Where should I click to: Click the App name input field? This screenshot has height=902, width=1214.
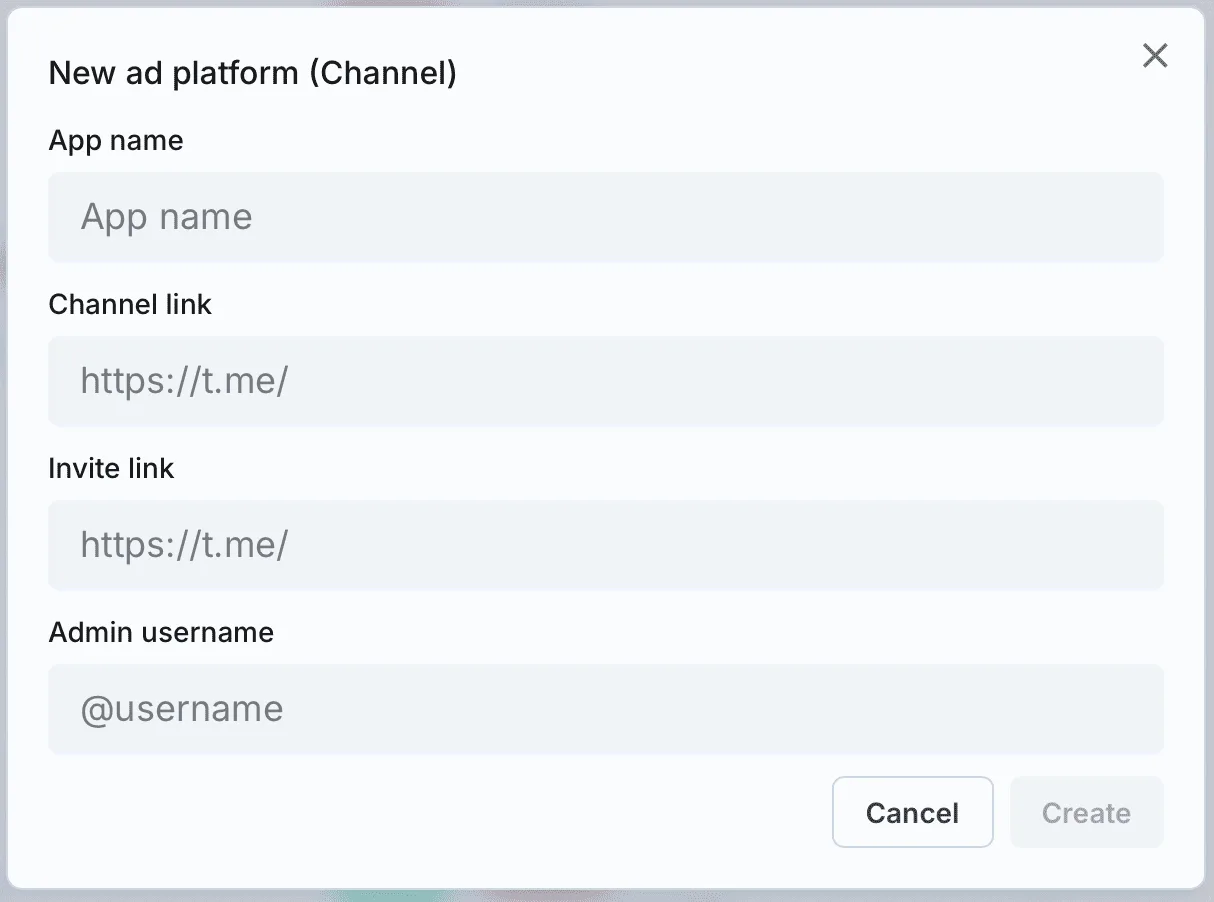[x=606, y=217]
